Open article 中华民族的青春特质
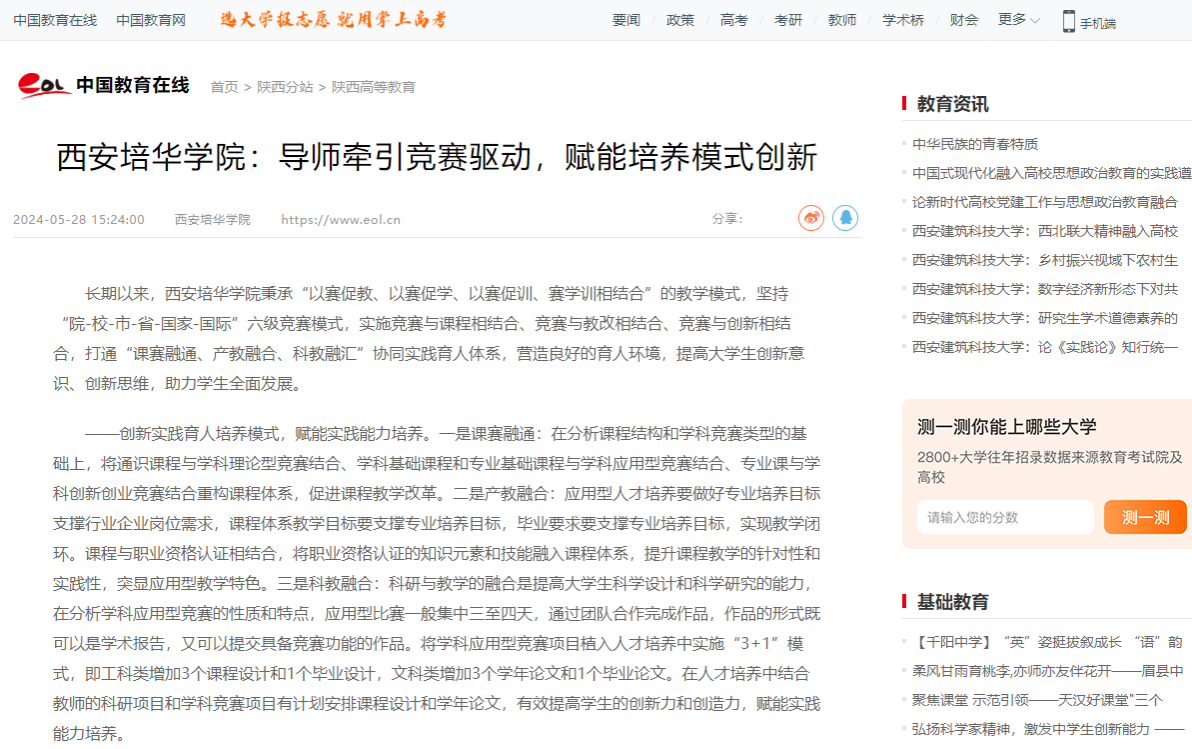 click(x=975, y=144)
